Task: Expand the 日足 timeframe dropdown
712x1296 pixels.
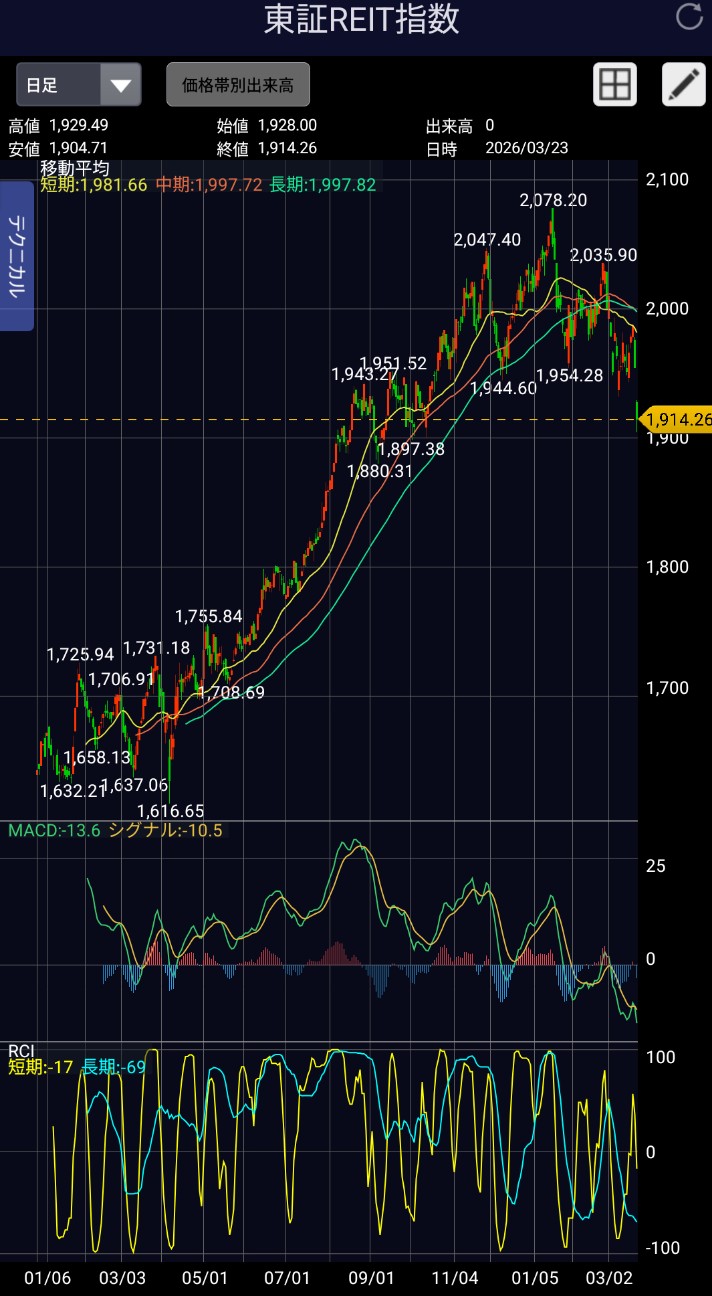Action: pos(79,84)
